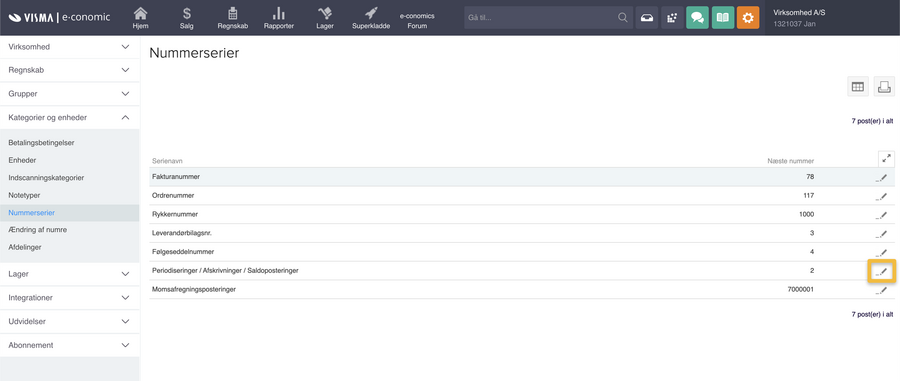Select the Følgeseddelnummer row name
Image resolution: width=900 pixels, height=381 pixels.
[x=183, y=252]
